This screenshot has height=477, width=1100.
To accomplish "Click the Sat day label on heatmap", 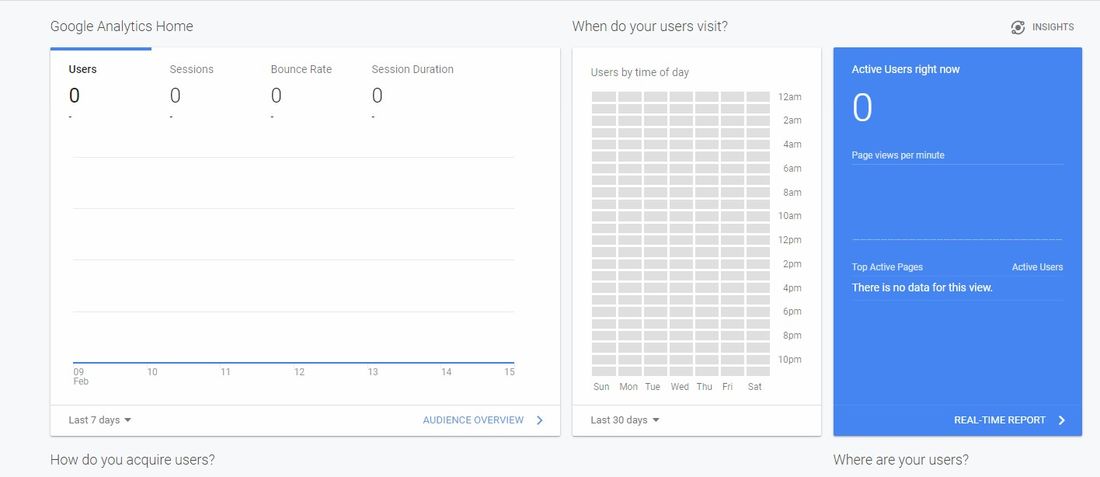I will [755, 387].
